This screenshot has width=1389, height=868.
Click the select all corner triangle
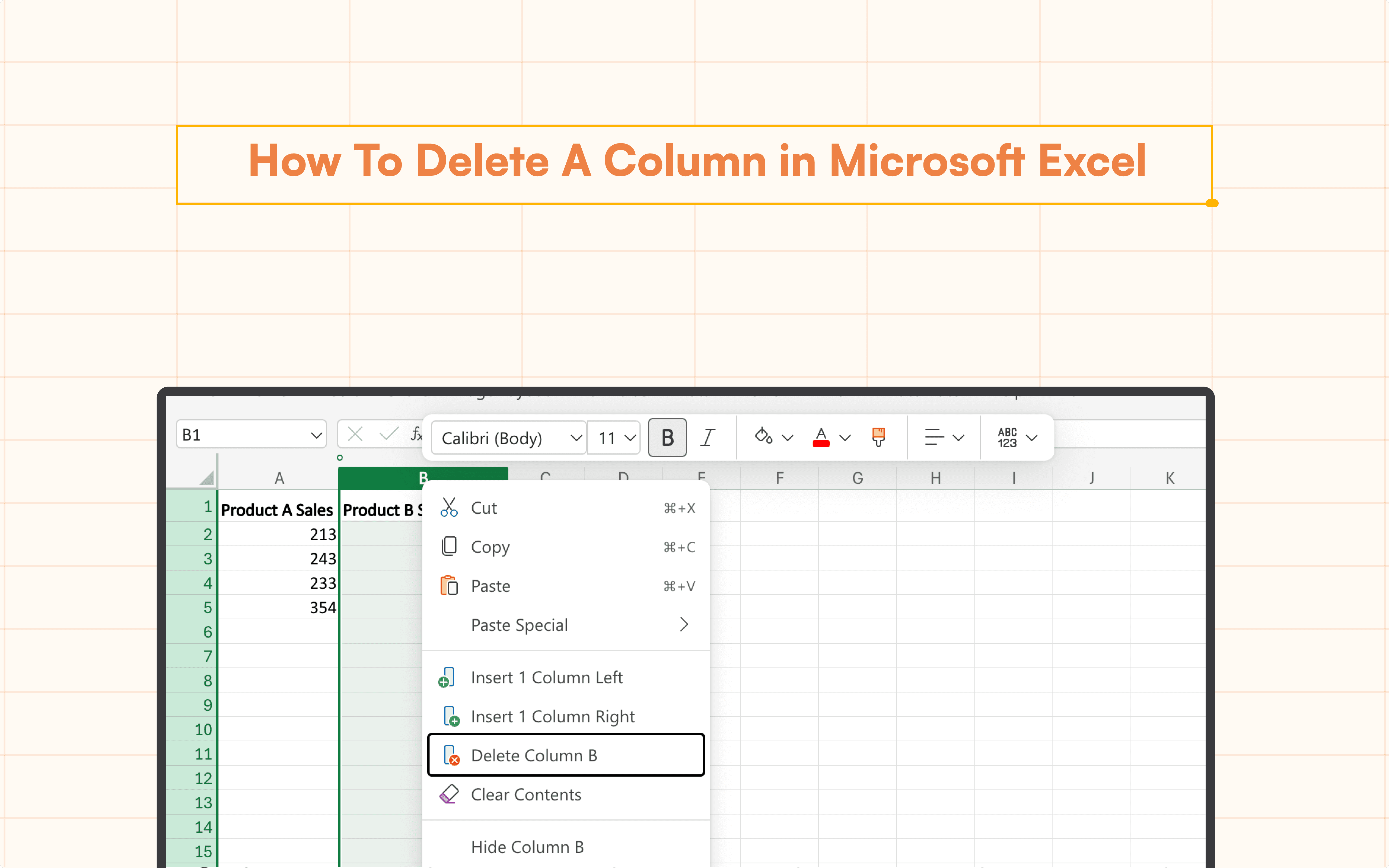tap(206, 478)
